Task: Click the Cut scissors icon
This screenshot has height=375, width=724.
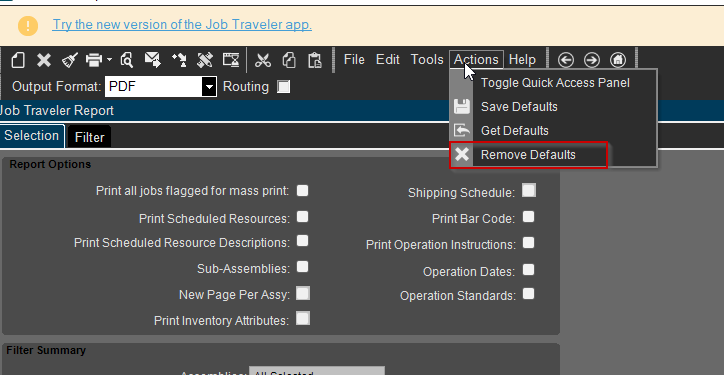Action: [x=263, y=60]
